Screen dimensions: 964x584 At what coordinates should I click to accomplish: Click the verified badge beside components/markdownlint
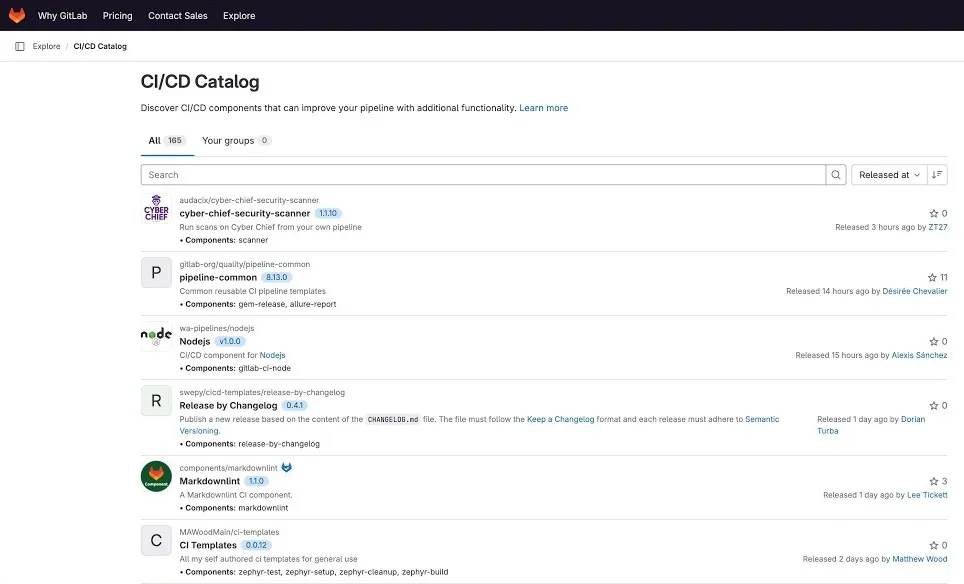pyautogui.click(x=286, y=468)
